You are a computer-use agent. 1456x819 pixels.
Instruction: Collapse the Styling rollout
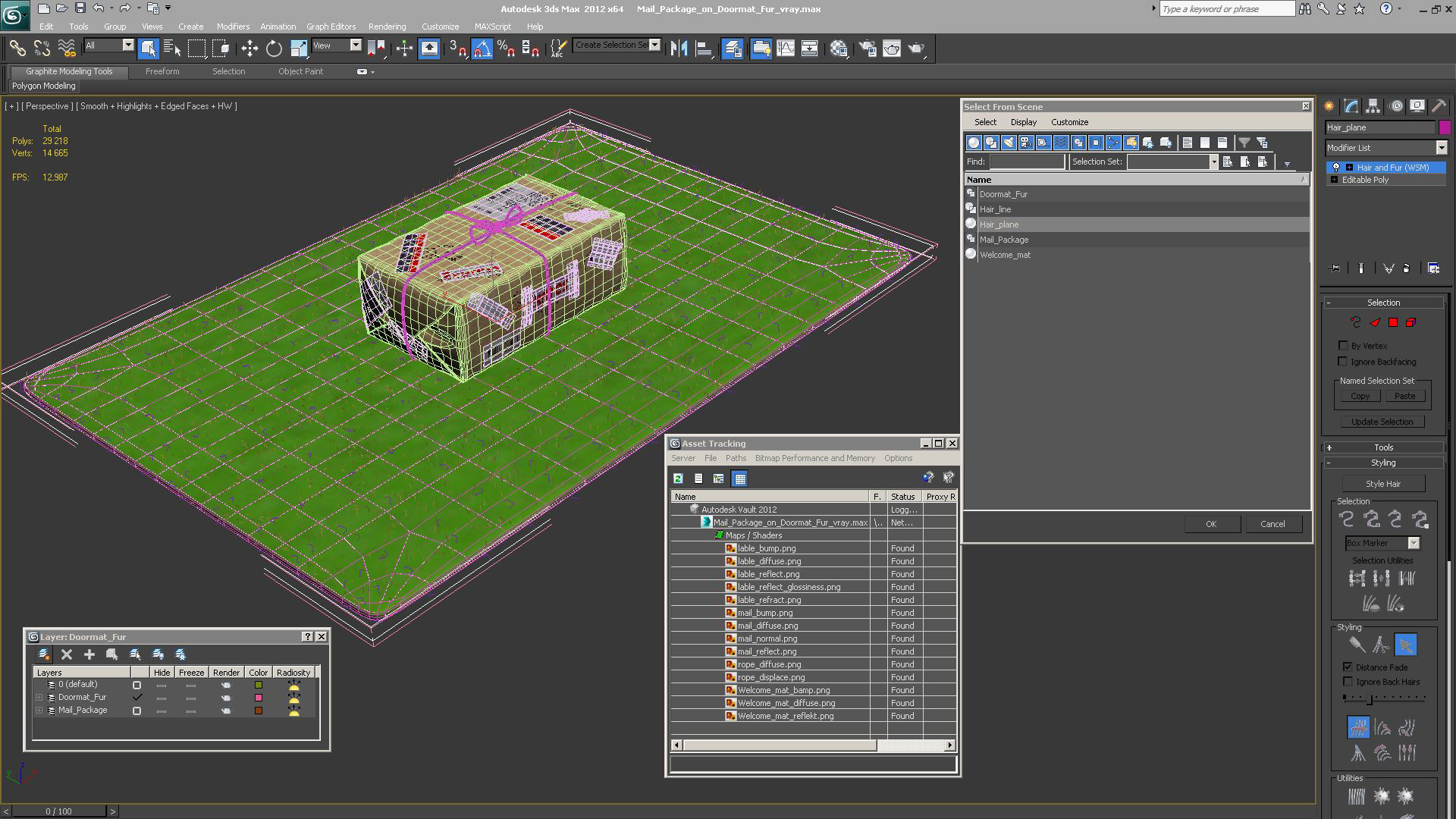click(x=1383, y=463)
